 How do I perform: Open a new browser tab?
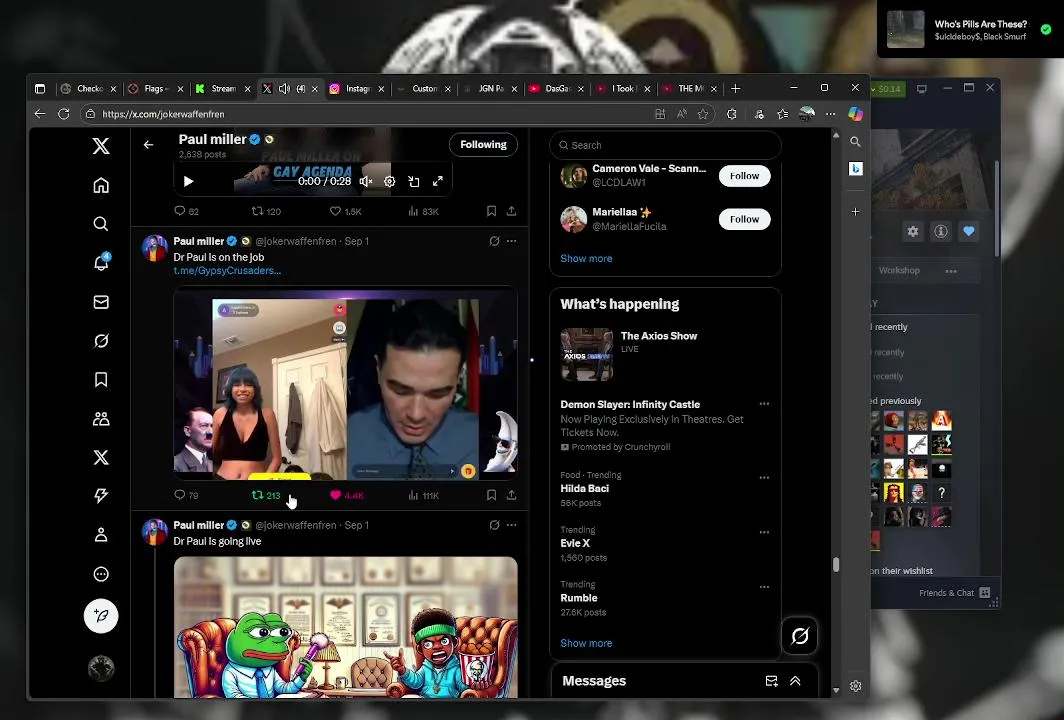pos(736,89)
